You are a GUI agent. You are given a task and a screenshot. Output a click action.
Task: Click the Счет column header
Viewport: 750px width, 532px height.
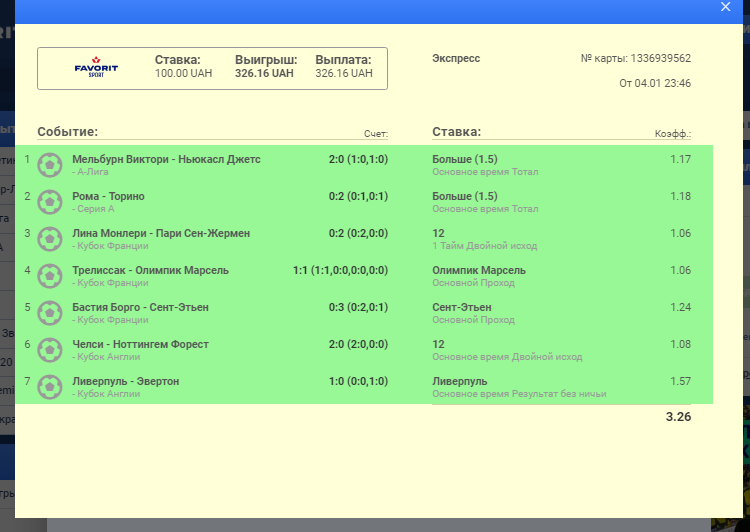click(x=375, y=134)
